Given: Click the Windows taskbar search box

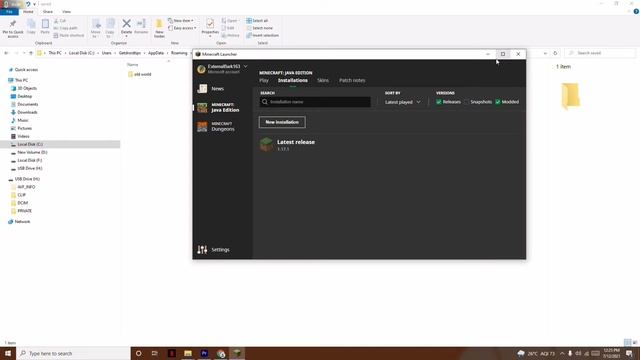Looking at the screenshot, I should 73,353.
